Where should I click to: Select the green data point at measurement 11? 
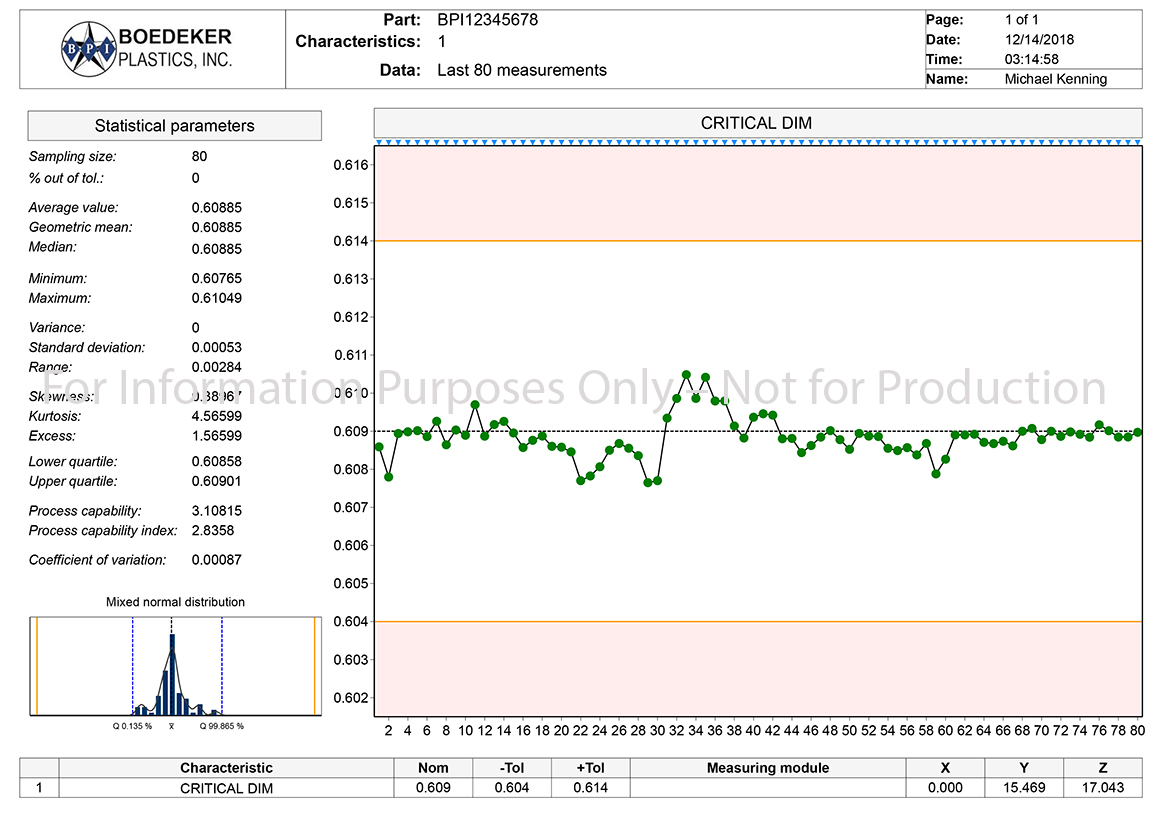tap(475, 405)
